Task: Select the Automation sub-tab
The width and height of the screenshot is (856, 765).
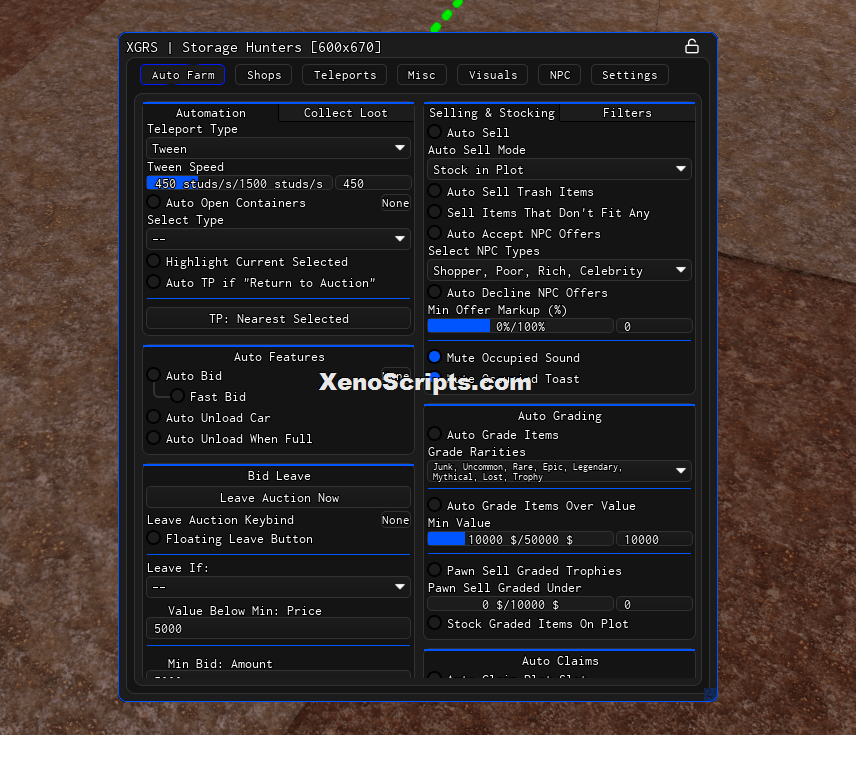Action: 211,112
